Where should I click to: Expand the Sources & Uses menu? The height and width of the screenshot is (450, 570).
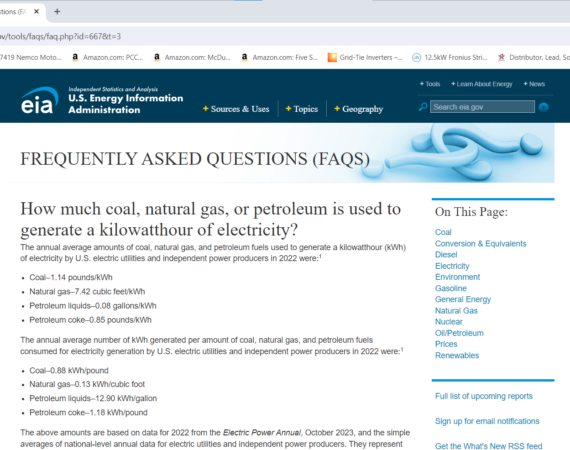point(236,109)
